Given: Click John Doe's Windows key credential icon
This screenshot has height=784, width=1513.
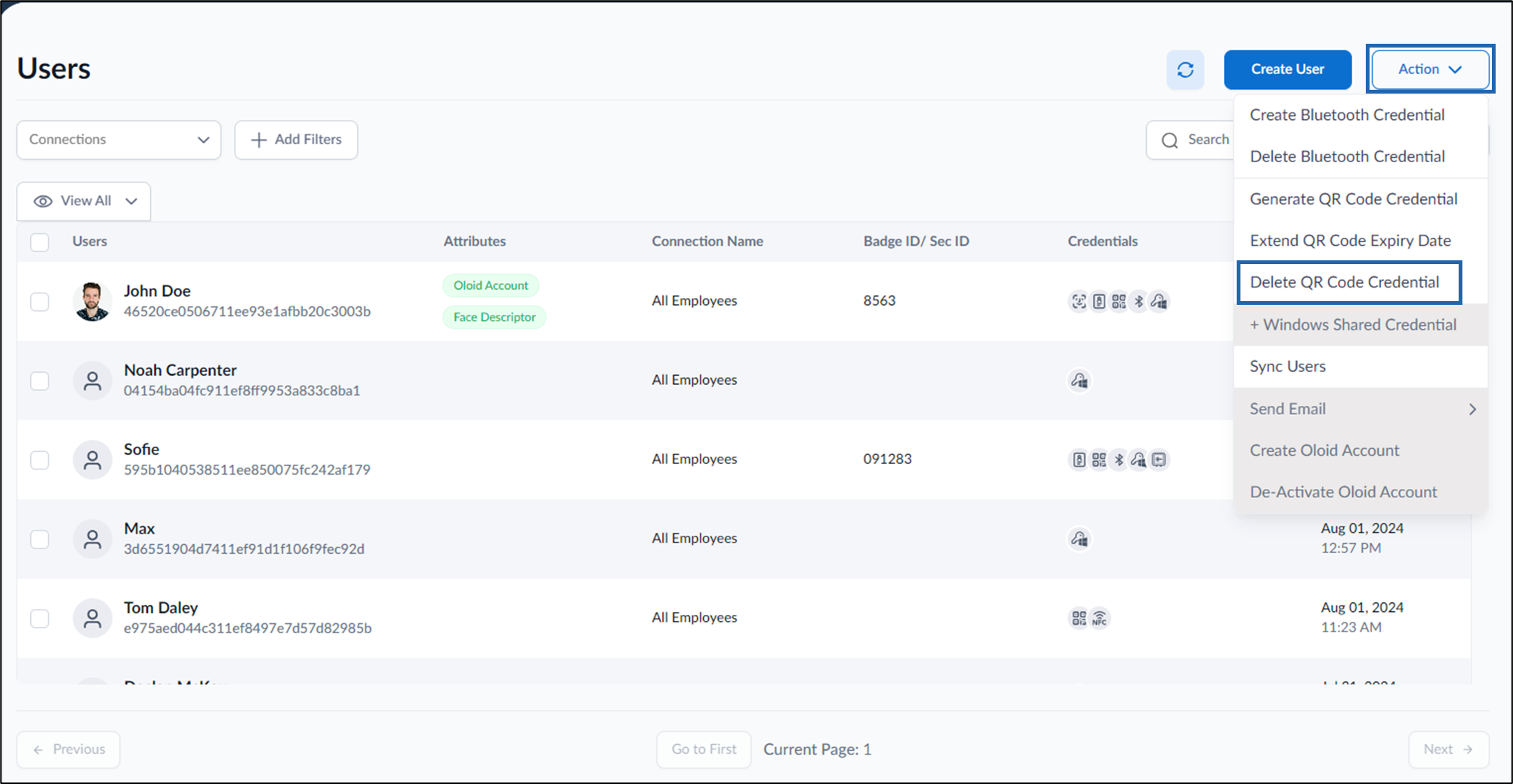Looking at the screenshot, I should coord(1159,302).
